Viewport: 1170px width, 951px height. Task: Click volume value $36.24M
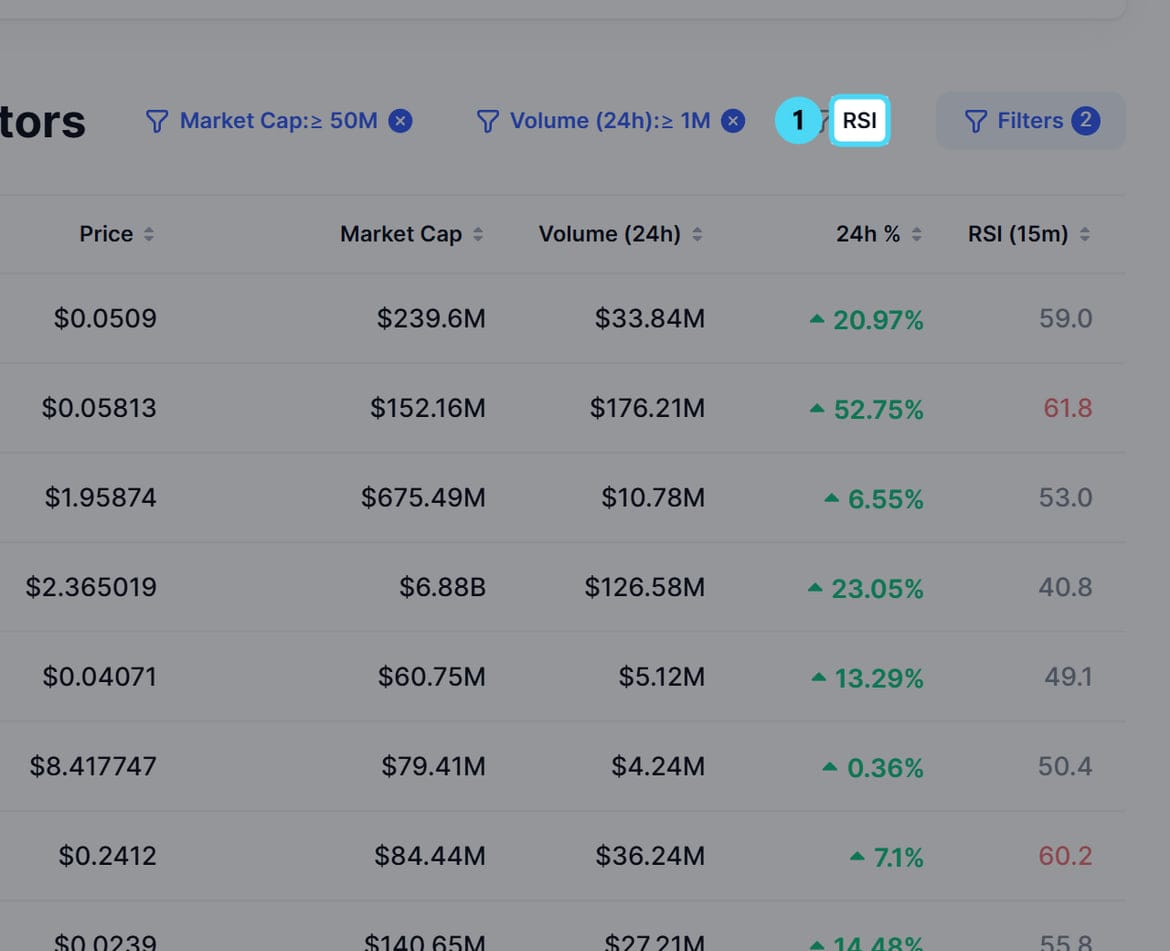pyautogui.click(x=650, y=856)
